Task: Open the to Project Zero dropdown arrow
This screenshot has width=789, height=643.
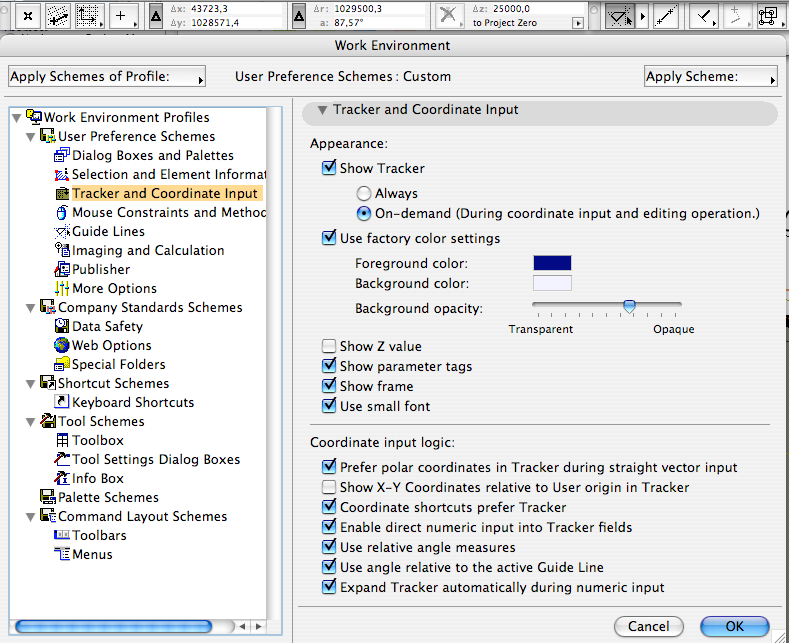Action: (x=578, y=23)
